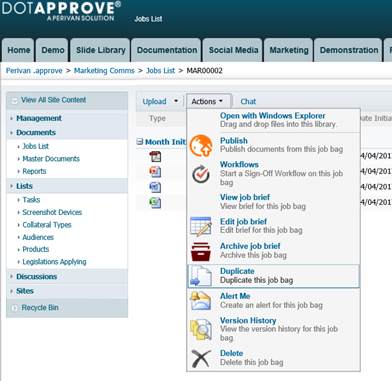Go to Marketing Comms breadcrumb
This screenshot has height=381, width=392.
click(x=104, y=71)
